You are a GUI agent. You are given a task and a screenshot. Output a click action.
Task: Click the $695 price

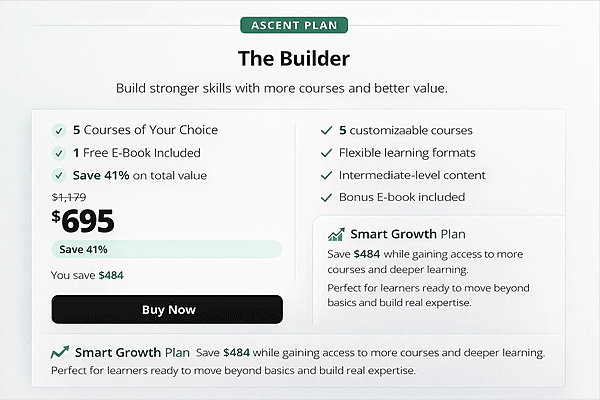(83, 221)
